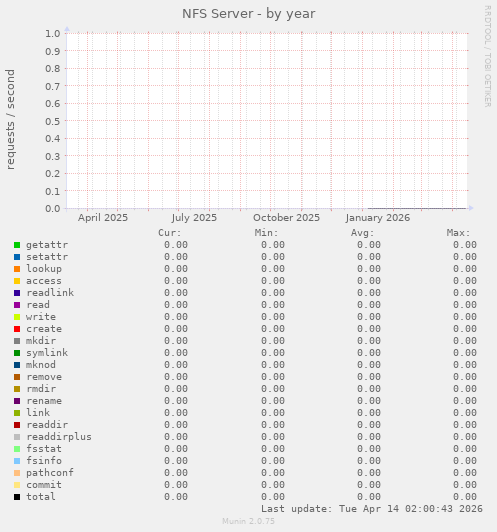Select the access legend label
The width and height of the screenshot is (497, 532).
[x=44, y=281]
